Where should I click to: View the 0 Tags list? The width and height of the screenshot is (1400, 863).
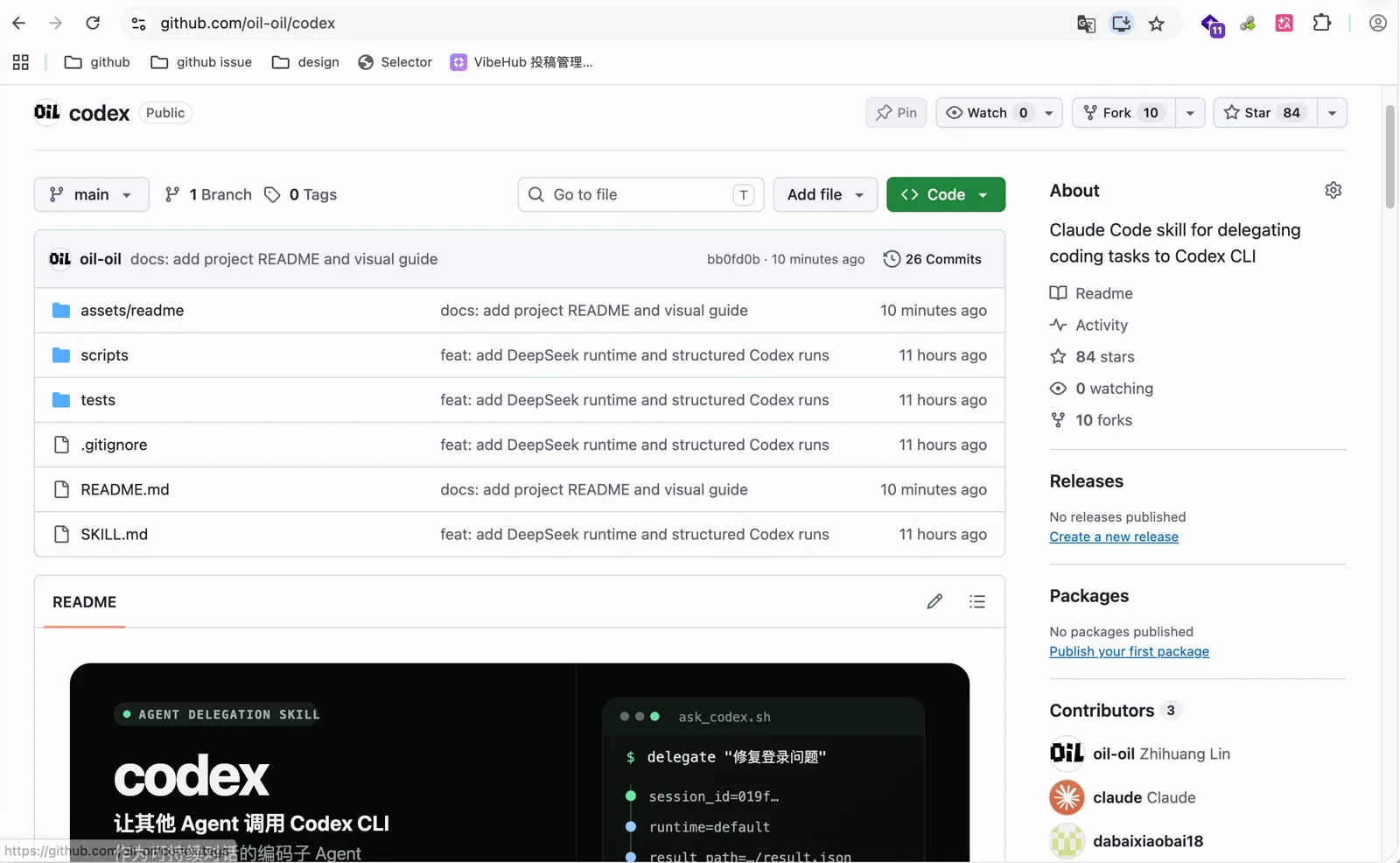301,194
